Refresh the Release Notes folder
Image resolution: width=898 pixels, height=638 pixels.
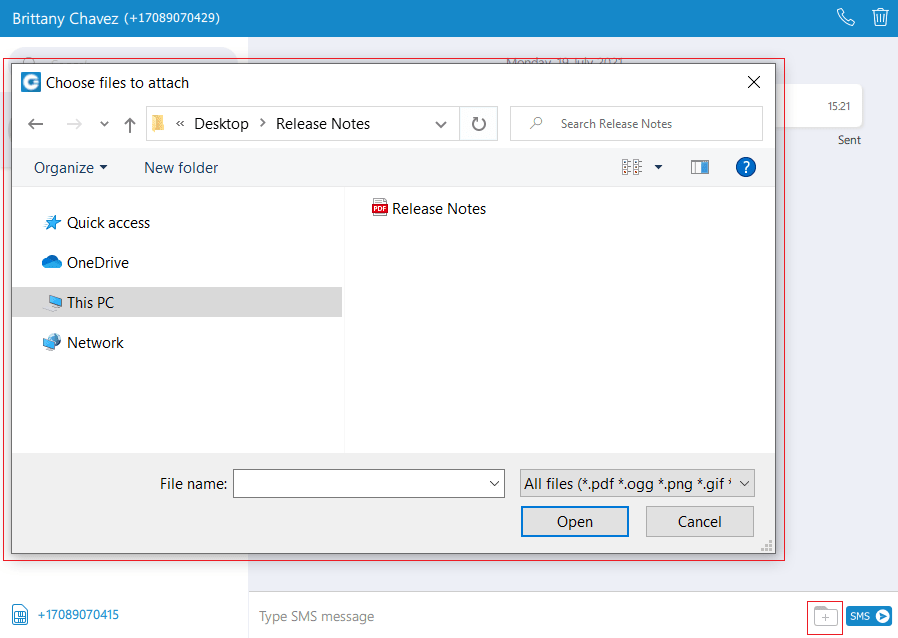point(478,124)
